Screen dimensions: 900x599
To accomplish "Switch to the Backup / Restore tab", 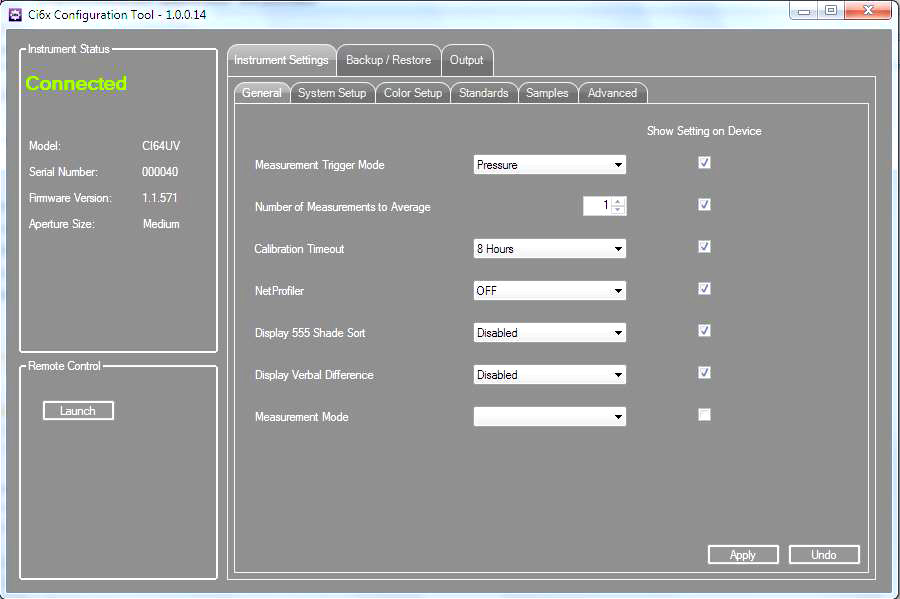I will click(389, 60).
